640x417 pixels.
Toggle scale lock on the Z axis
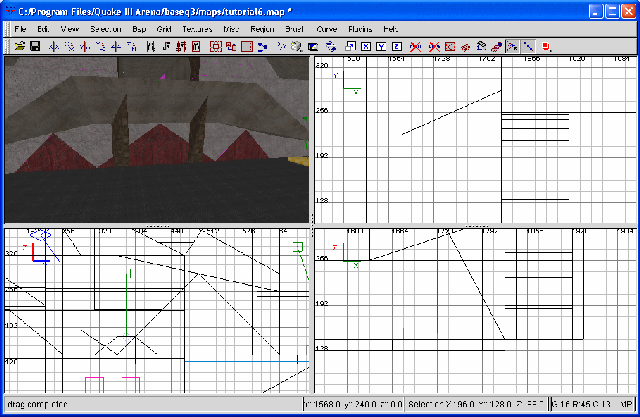(397, 47)
